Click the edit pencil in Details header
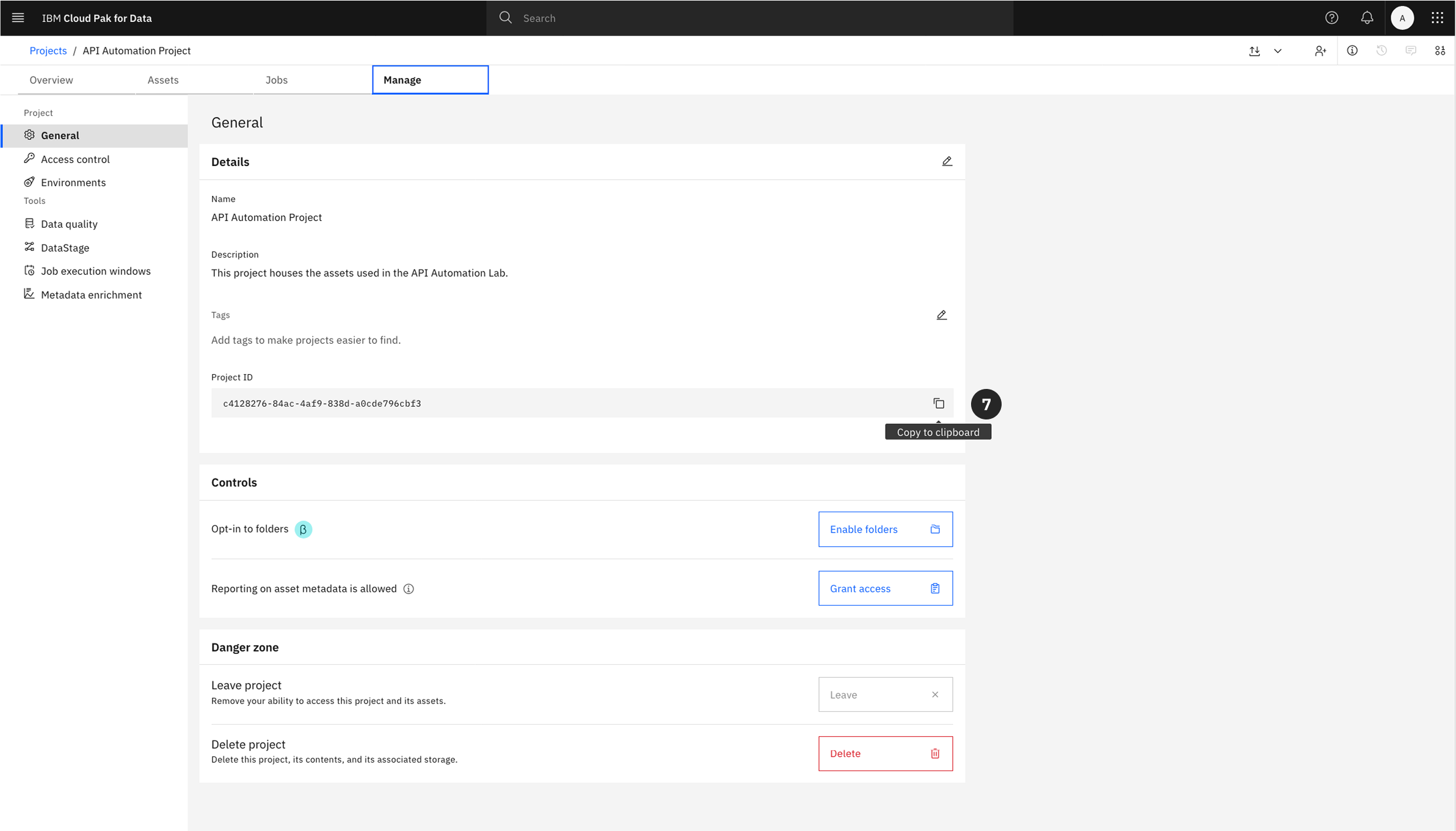This screenshot has width=1456, height=831. click(x=947, y=161)
